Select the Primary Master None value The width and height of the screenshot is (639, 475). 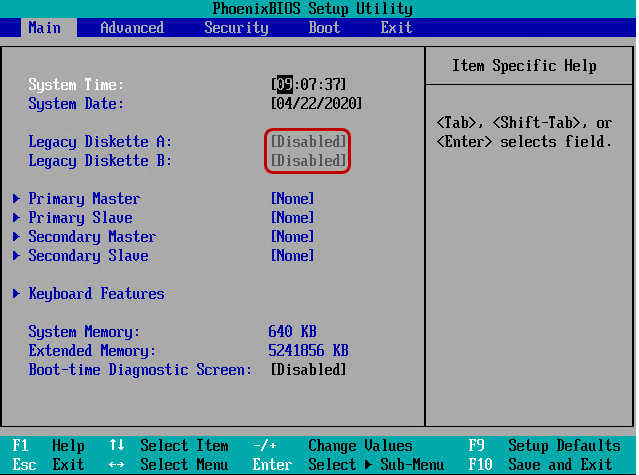(x=292, y=199)
